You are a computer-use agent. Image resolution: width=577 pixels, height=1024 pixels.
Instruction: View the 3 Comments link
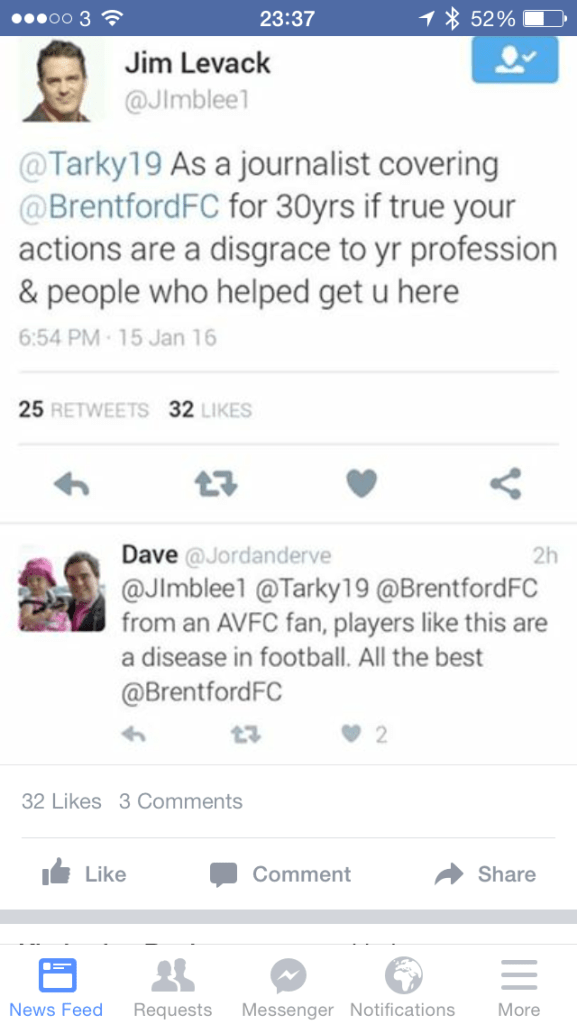(181, 801)
